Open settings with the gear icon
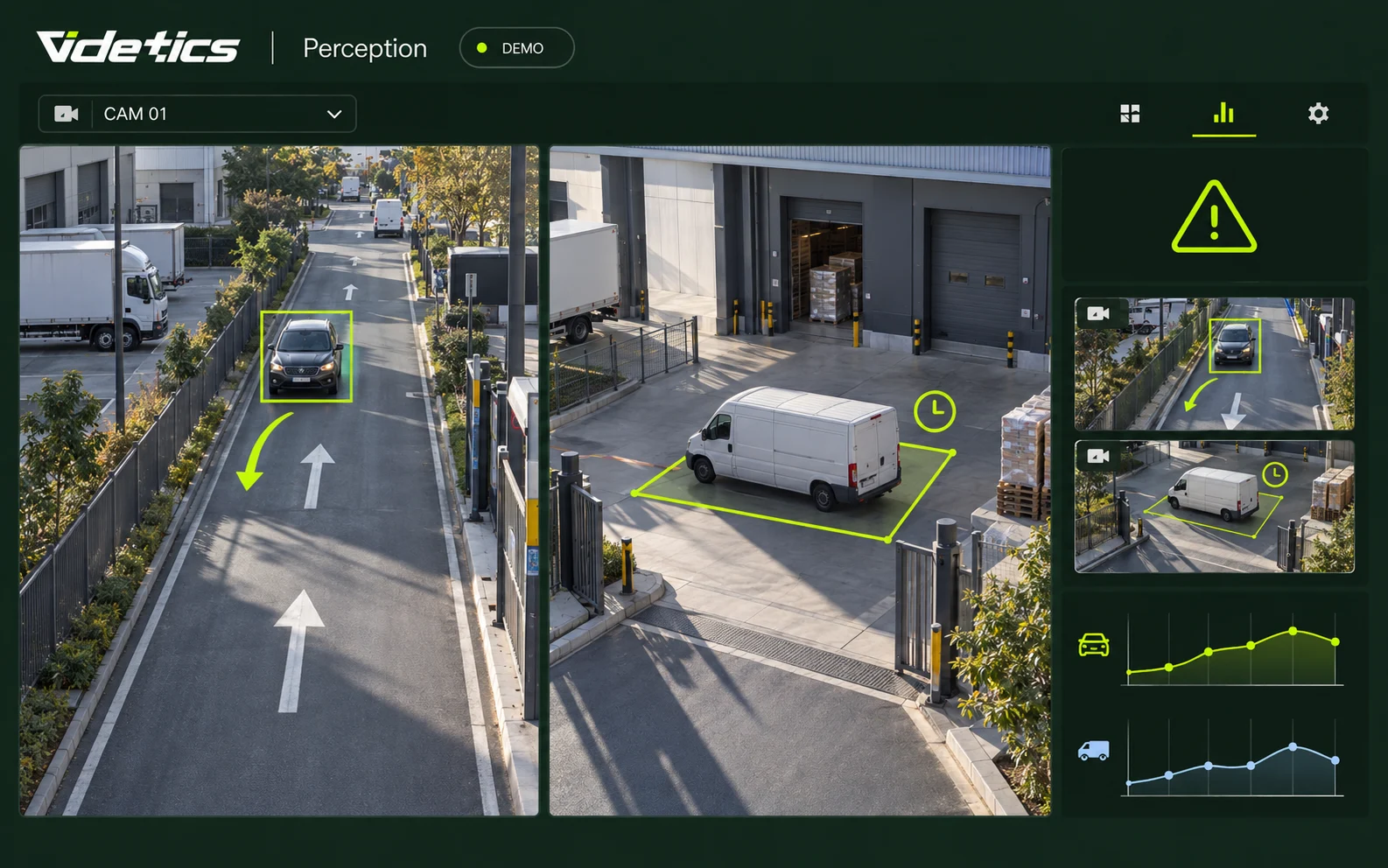The height and width of the screenshot is (868, 1388). point(1318,114)
